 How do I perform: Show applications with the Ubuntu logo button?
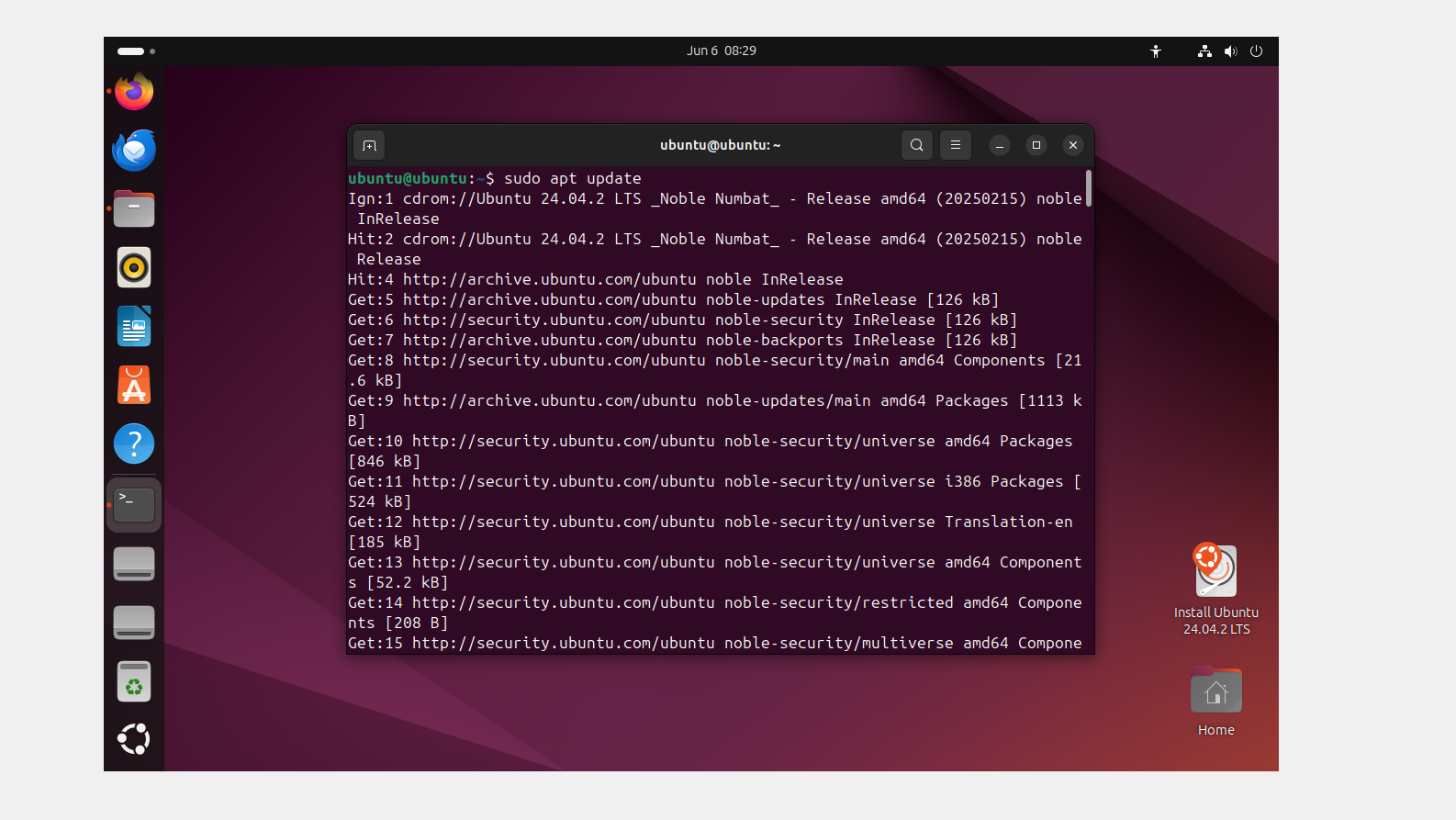coord(134,739)
